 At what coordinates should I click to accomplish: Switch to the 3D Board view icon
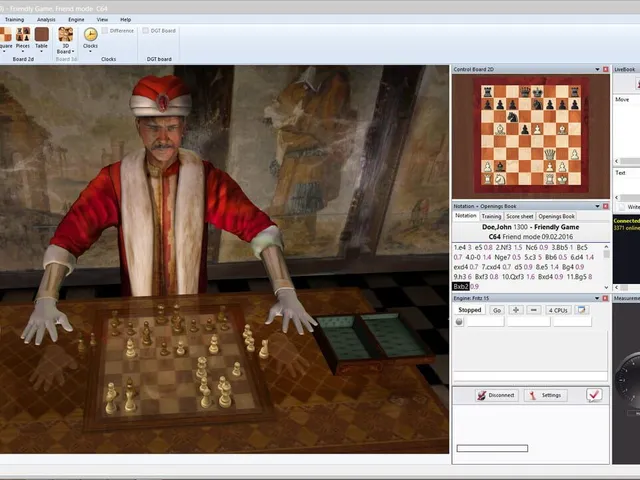65,35
